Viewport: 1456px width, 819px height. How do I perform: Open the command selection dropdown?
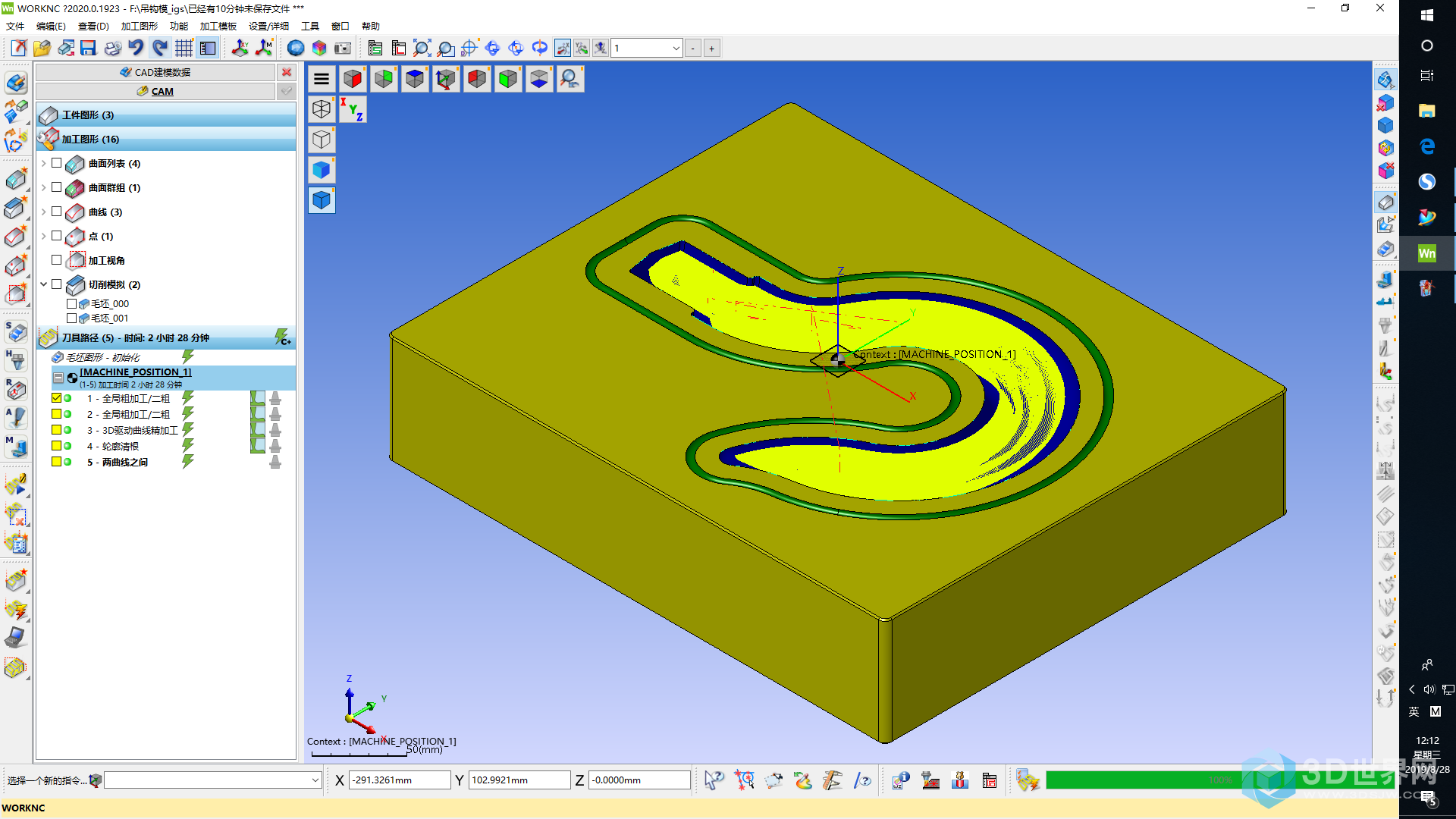pyautogui.click(x=315, y=780)
